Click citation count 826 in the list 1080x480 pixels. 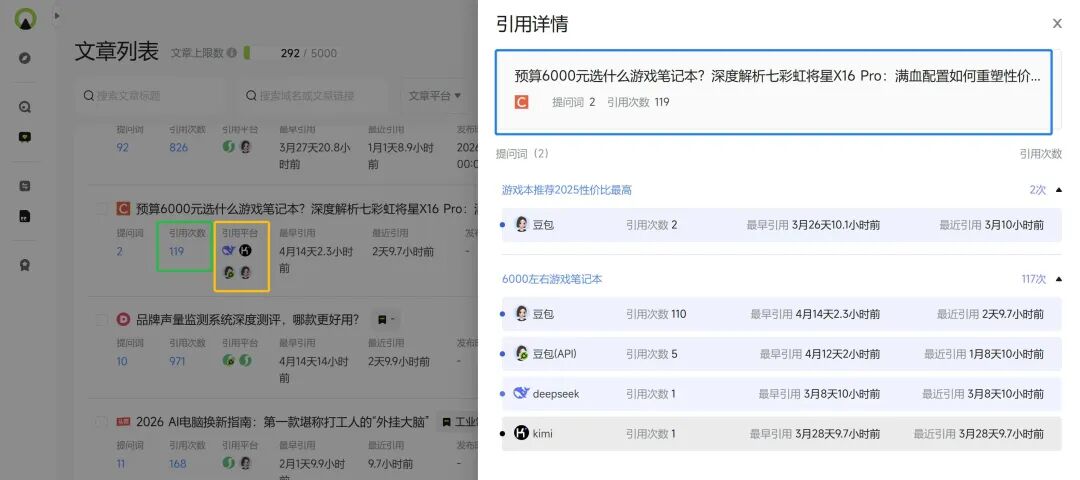(178, 147)
